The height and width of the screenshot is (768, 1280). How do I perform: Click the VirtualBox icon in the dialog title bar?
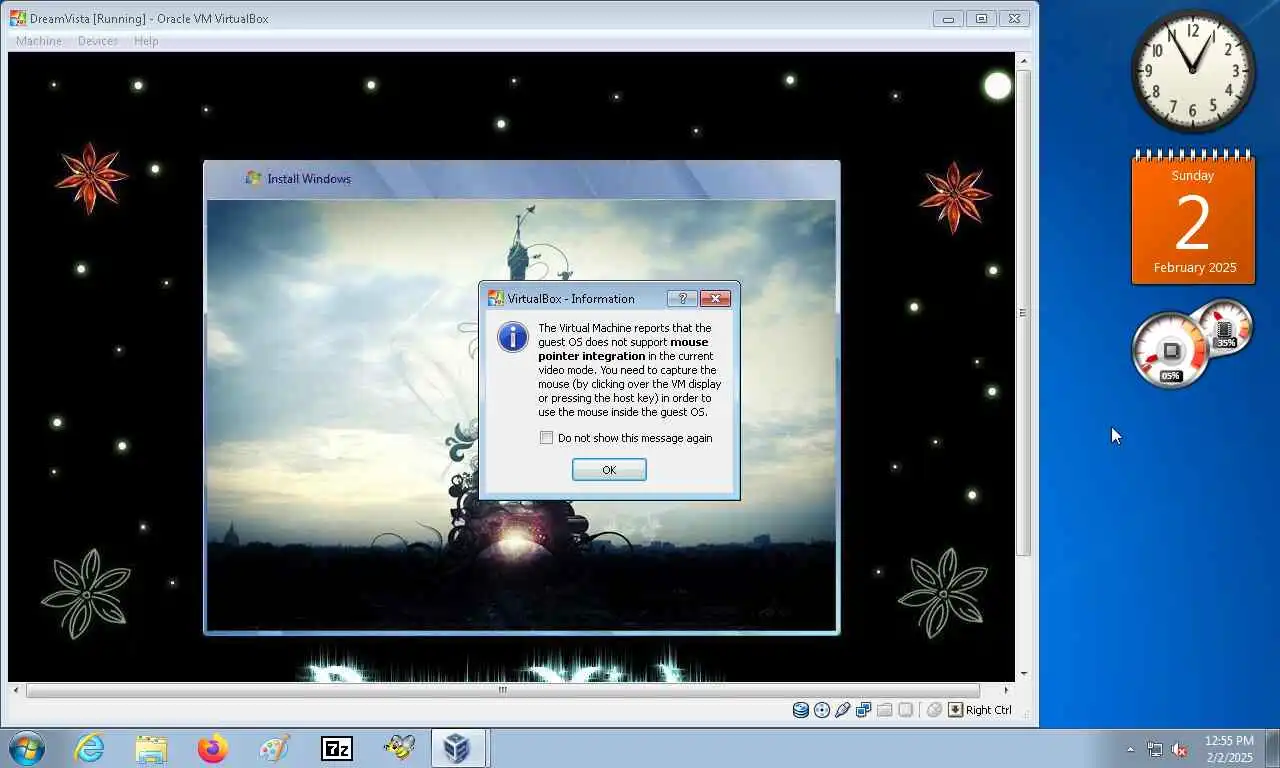(x=495, y=298)
